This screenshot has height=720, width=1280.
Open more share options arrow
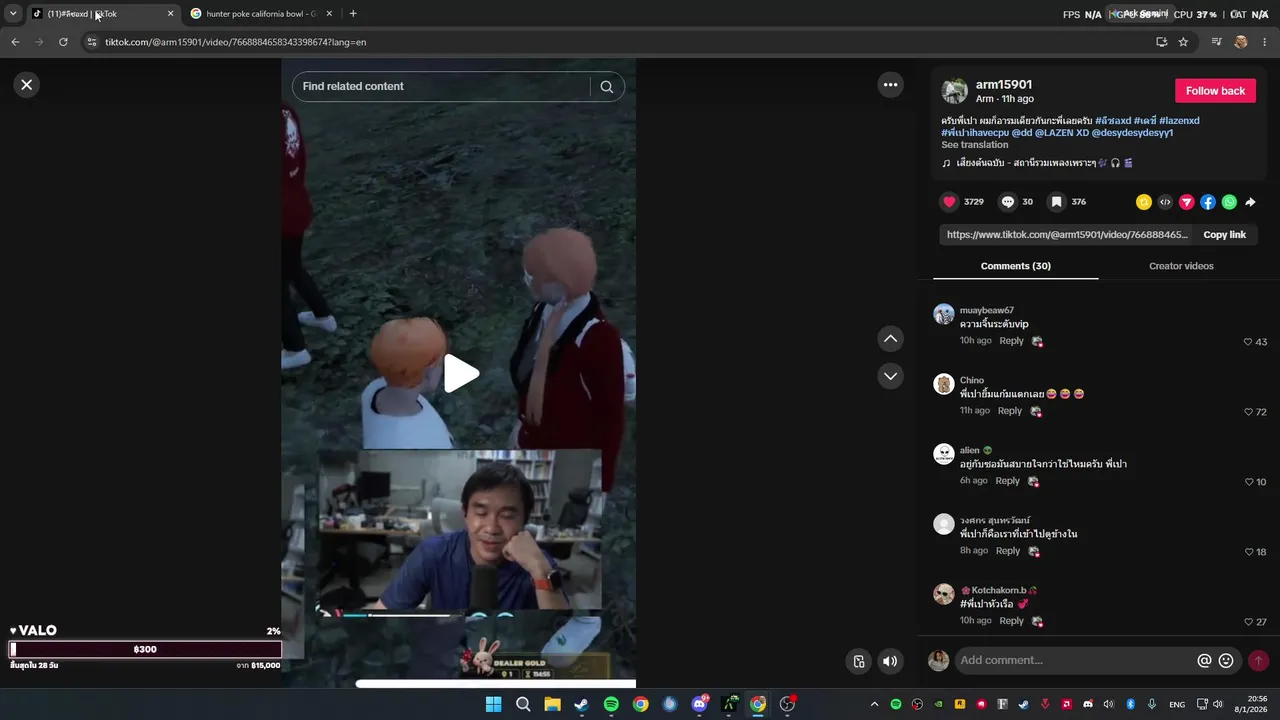coord(1250,202)
